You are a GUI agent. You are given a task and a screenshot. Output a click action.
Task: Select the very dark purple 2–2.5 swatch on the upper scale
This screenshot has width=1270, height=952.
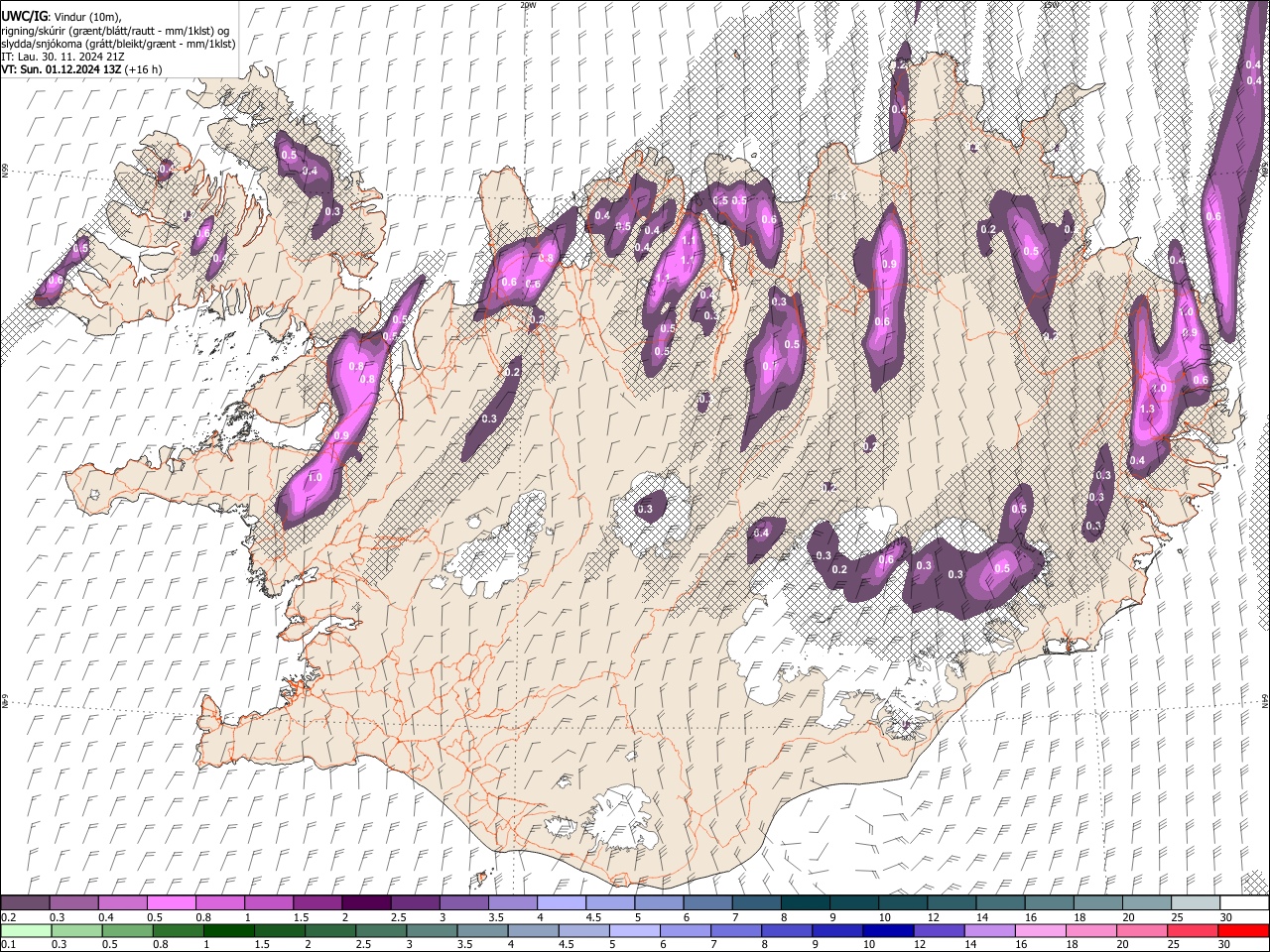pos(365,903)
